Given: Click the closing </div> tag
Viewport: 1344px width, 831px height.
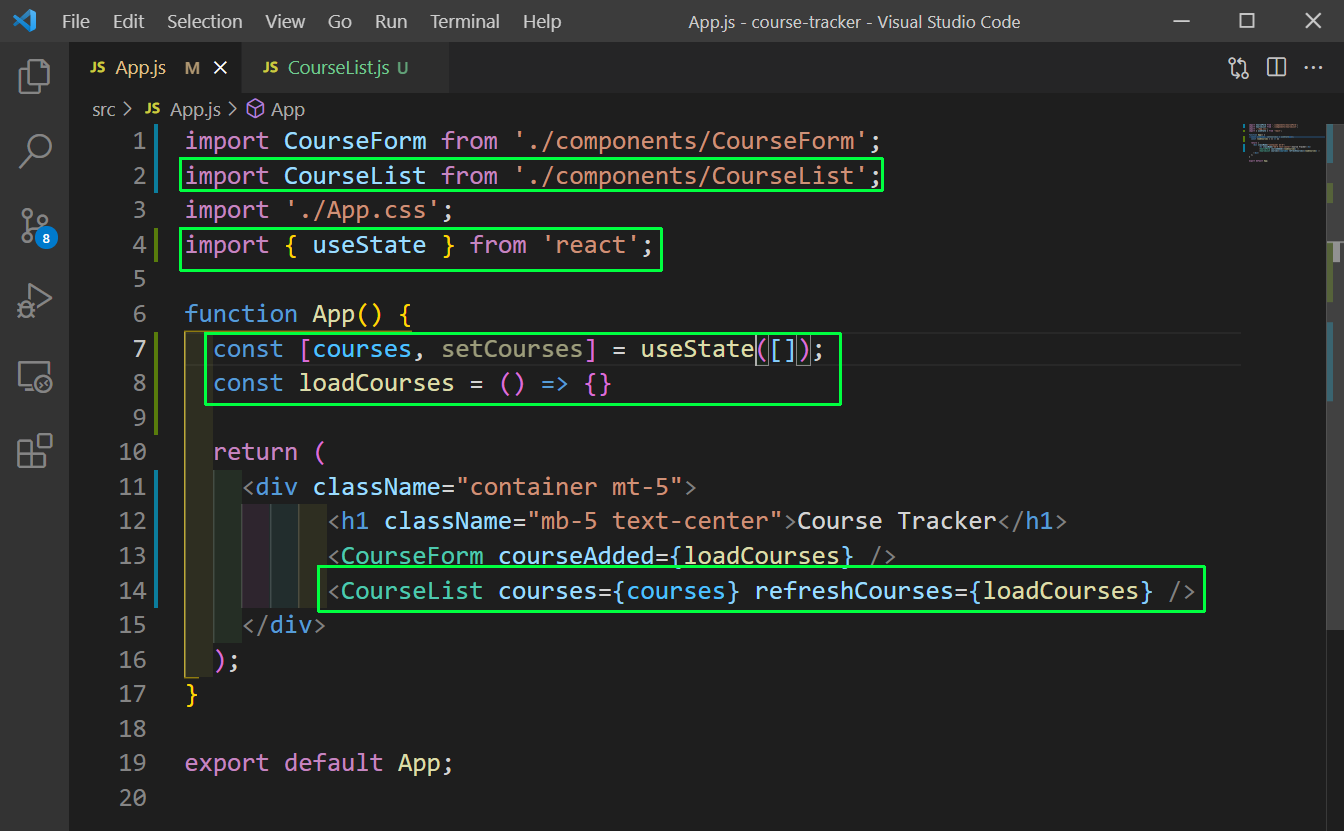Looking at the screenshot, I should [x=284, y=625].
